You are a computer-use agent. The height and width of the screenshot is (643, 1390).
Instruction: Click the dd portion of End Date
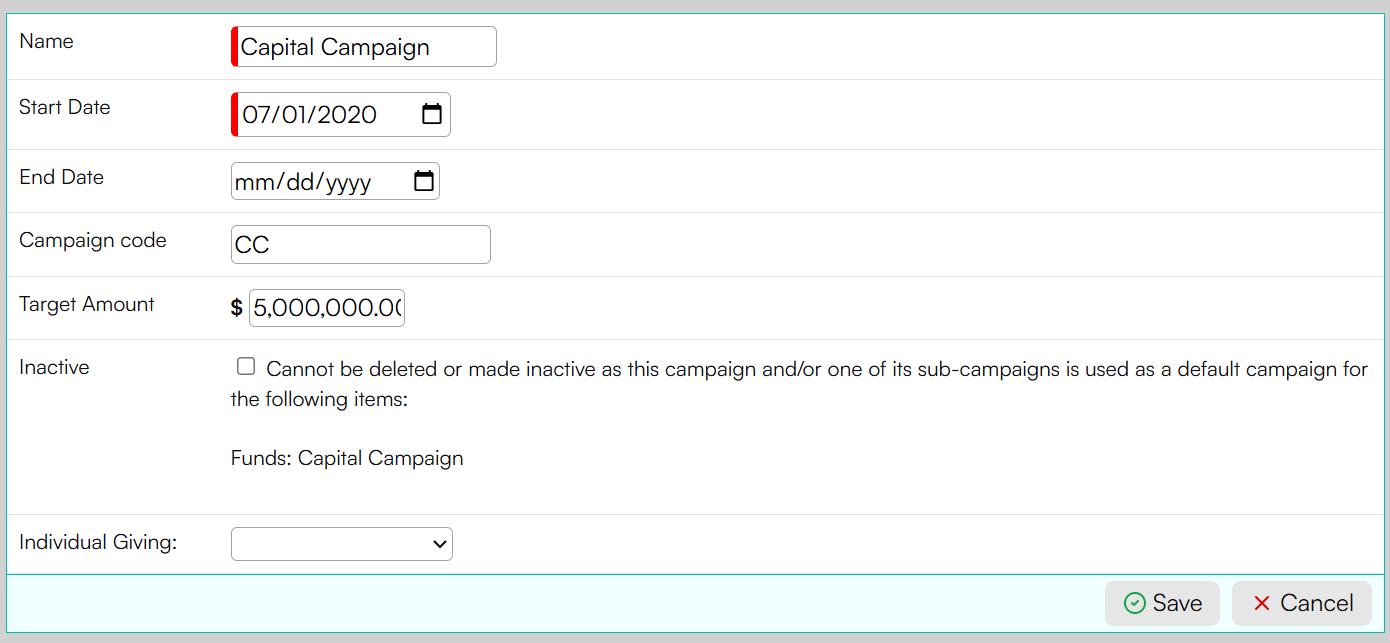click(x=294, y=182)
